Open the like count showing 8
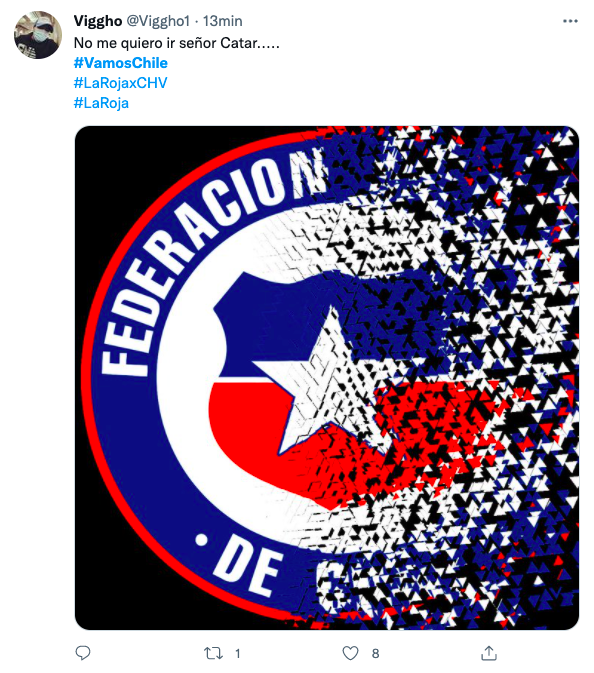The height and width of the screenshot is (673, 594). click(x=376, y=654)
